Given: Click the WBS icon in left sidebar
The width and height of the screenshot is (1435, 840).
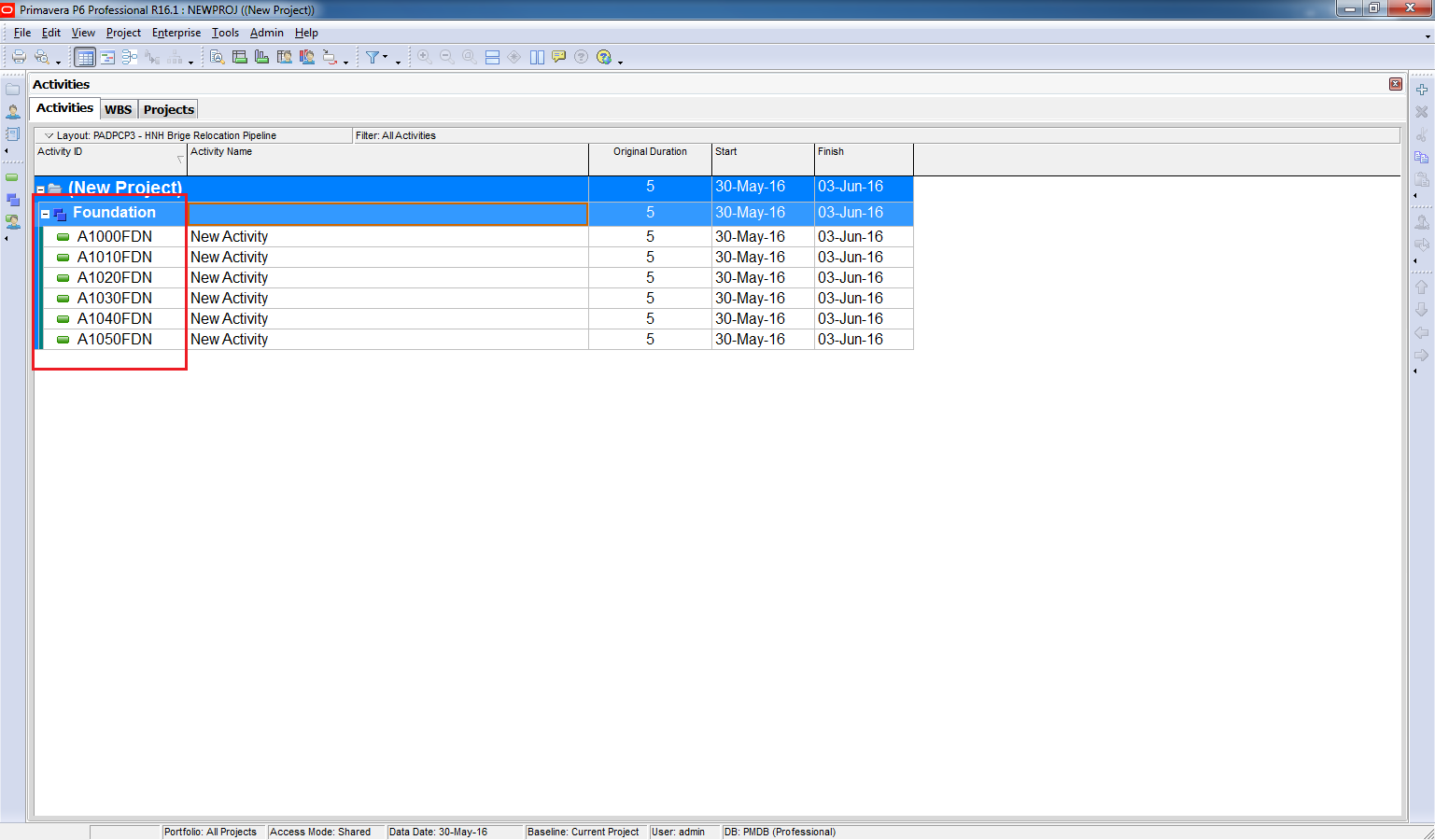Looking at the screenshot, I should tap(13, 200).
